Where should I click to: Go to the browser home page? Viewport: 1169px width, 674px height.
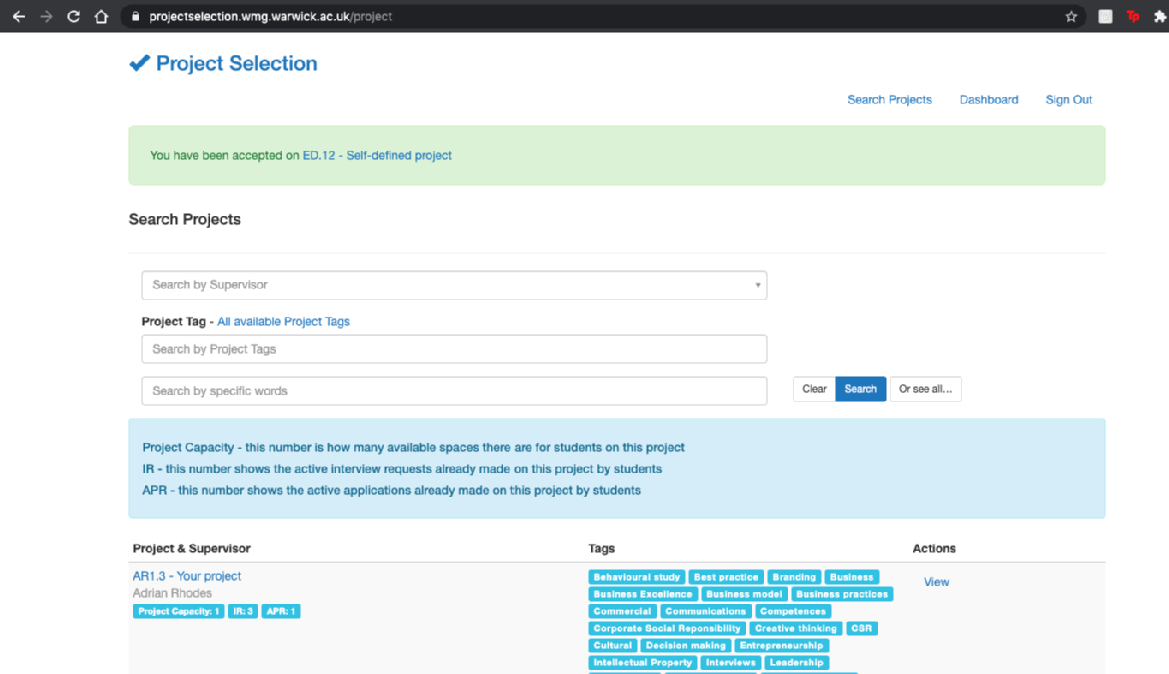100,17
